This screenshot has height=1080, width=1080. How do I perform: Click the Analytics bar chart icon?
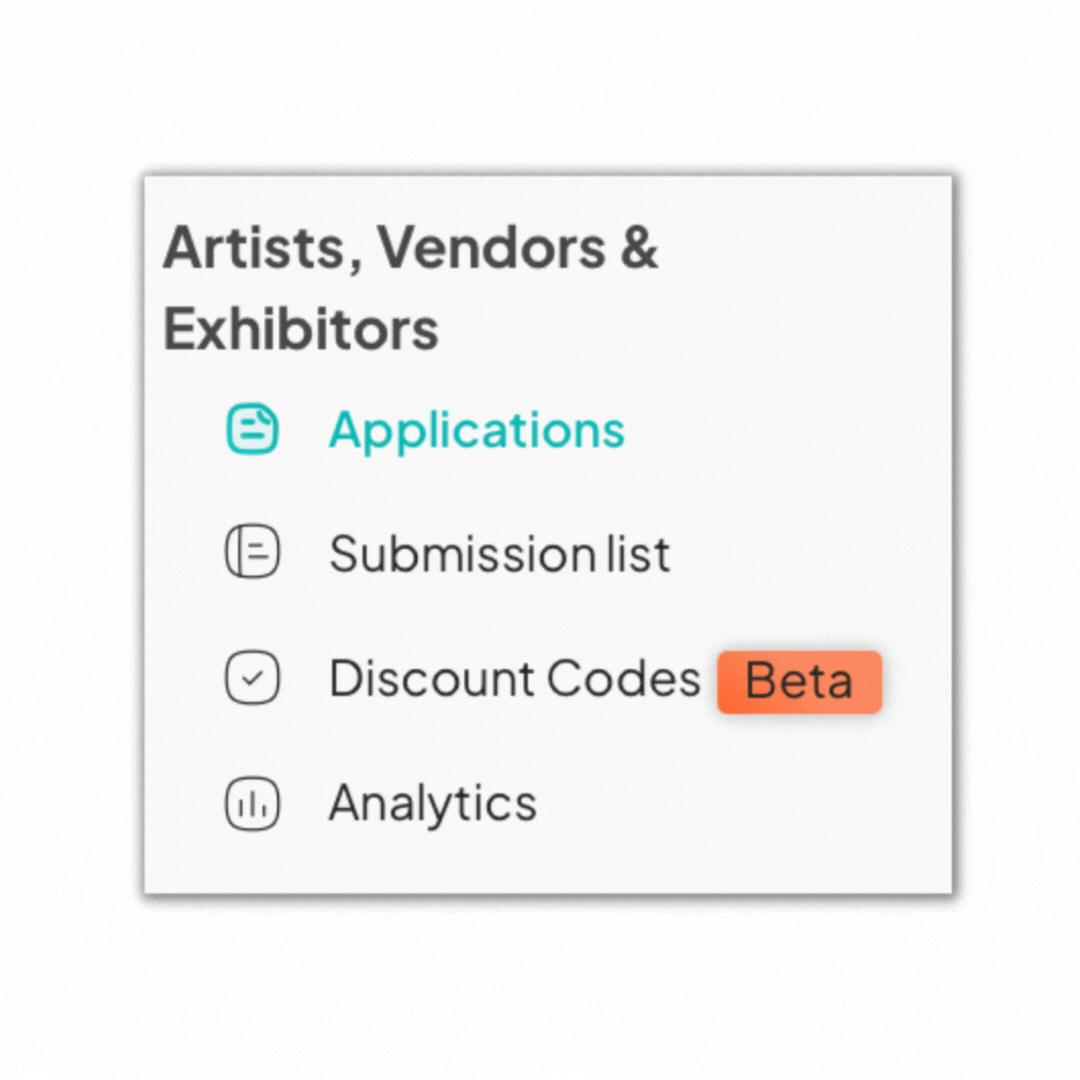[x=252, y=803]
